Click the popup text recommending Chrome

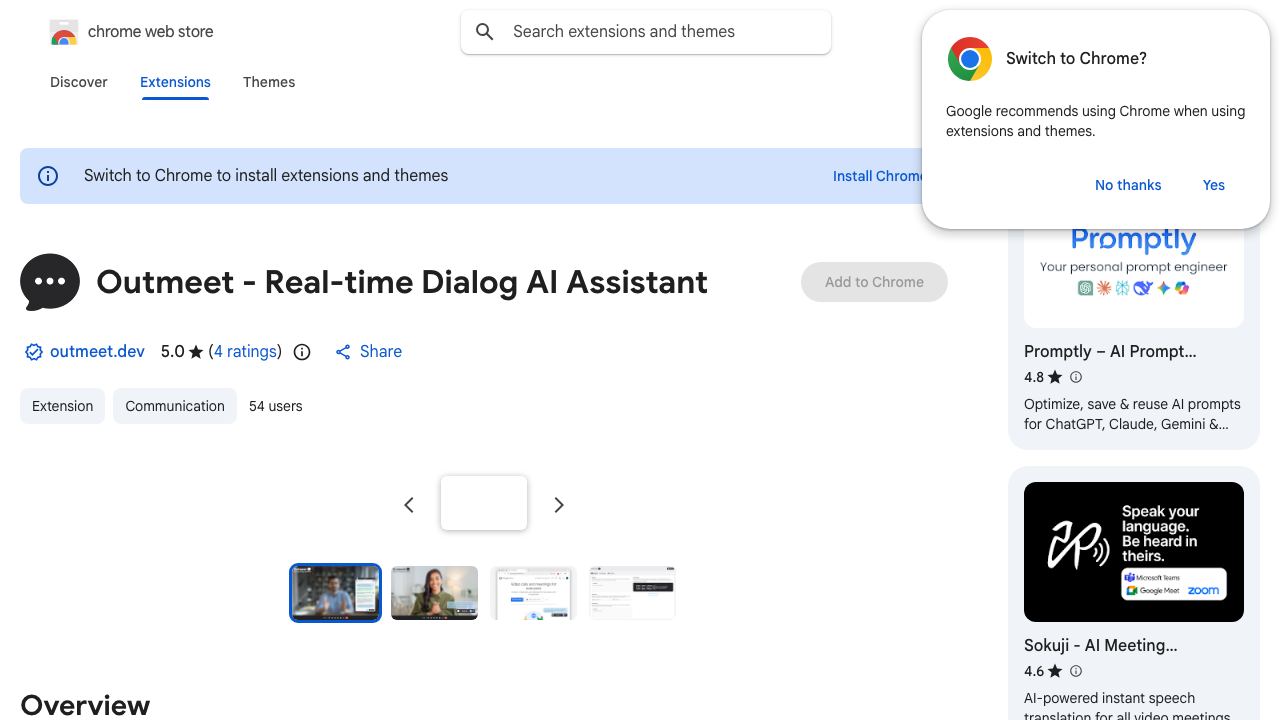1095,121
